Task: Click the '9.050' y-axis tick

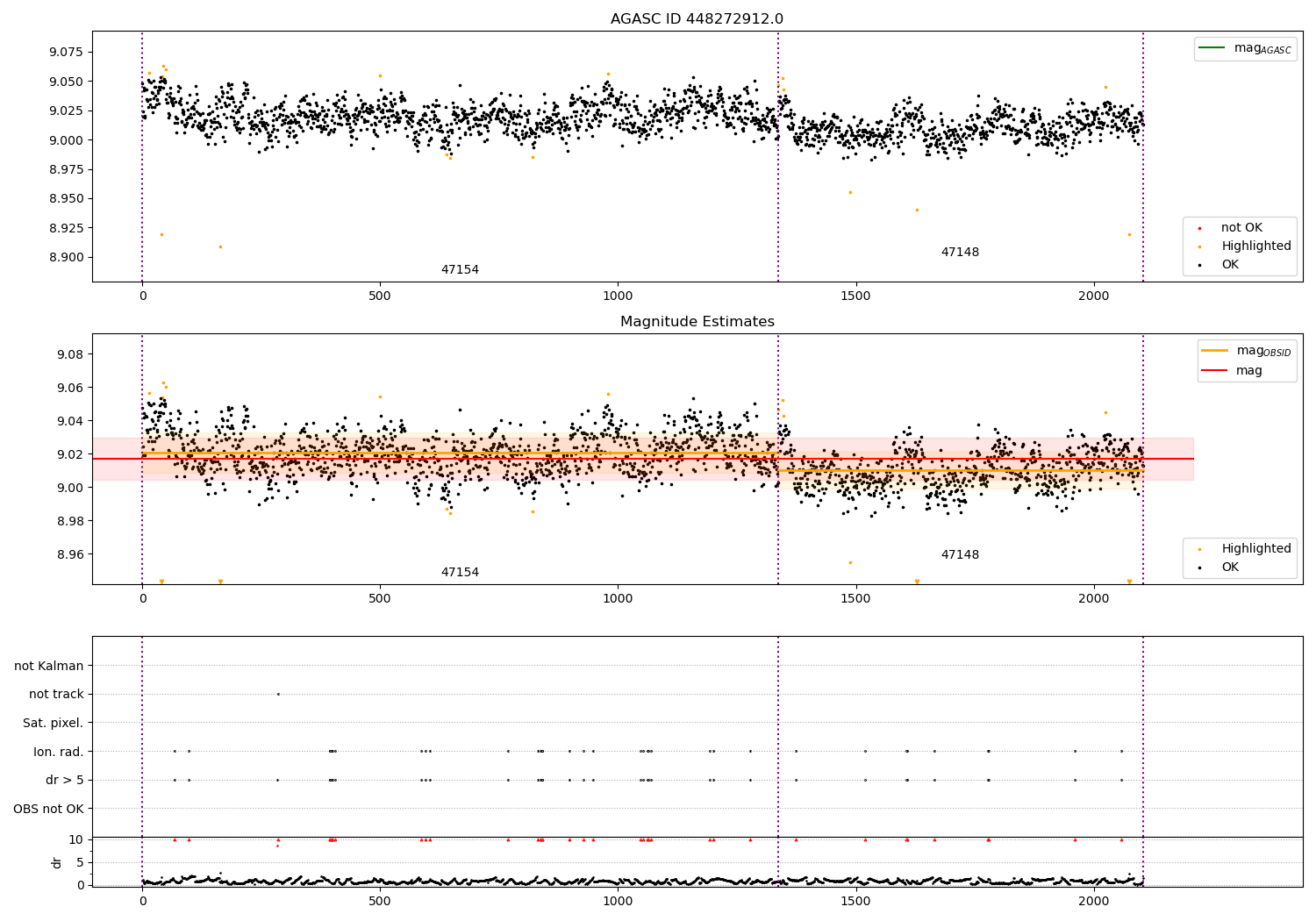Action: 66,82
